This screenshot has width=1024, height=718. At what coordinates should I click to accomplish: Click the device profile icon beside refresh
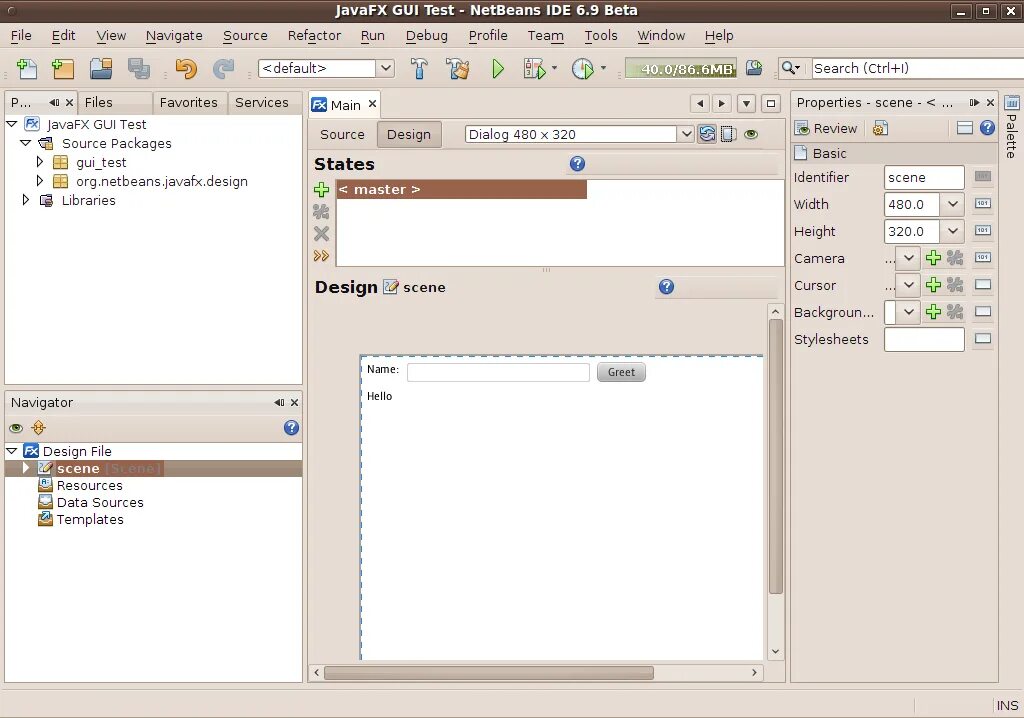pyautogui.click(x=729, y=134)
